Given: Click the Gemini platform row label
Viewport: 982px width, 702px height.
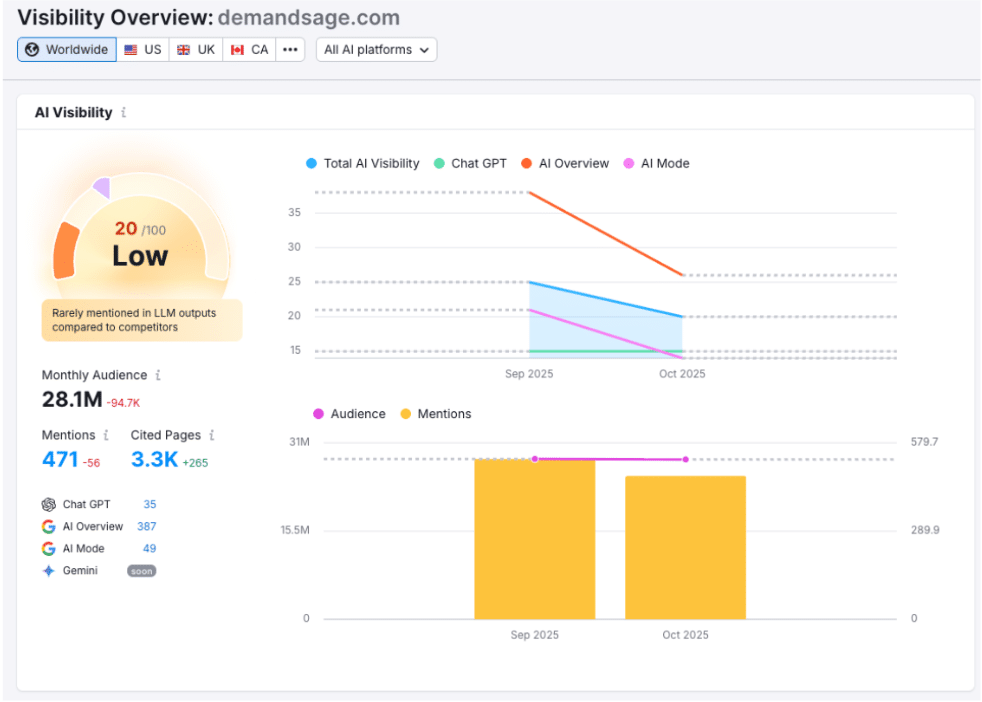Looking at the screenshot, I should tap(80, 570).
